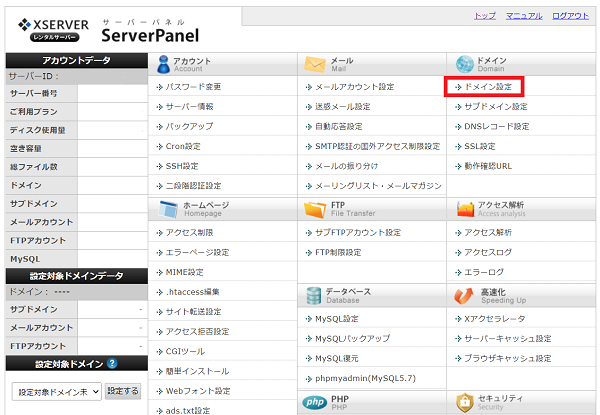Click the ログアウト link
The height and width of the screenshot is (415, 600).
point(570,17)
